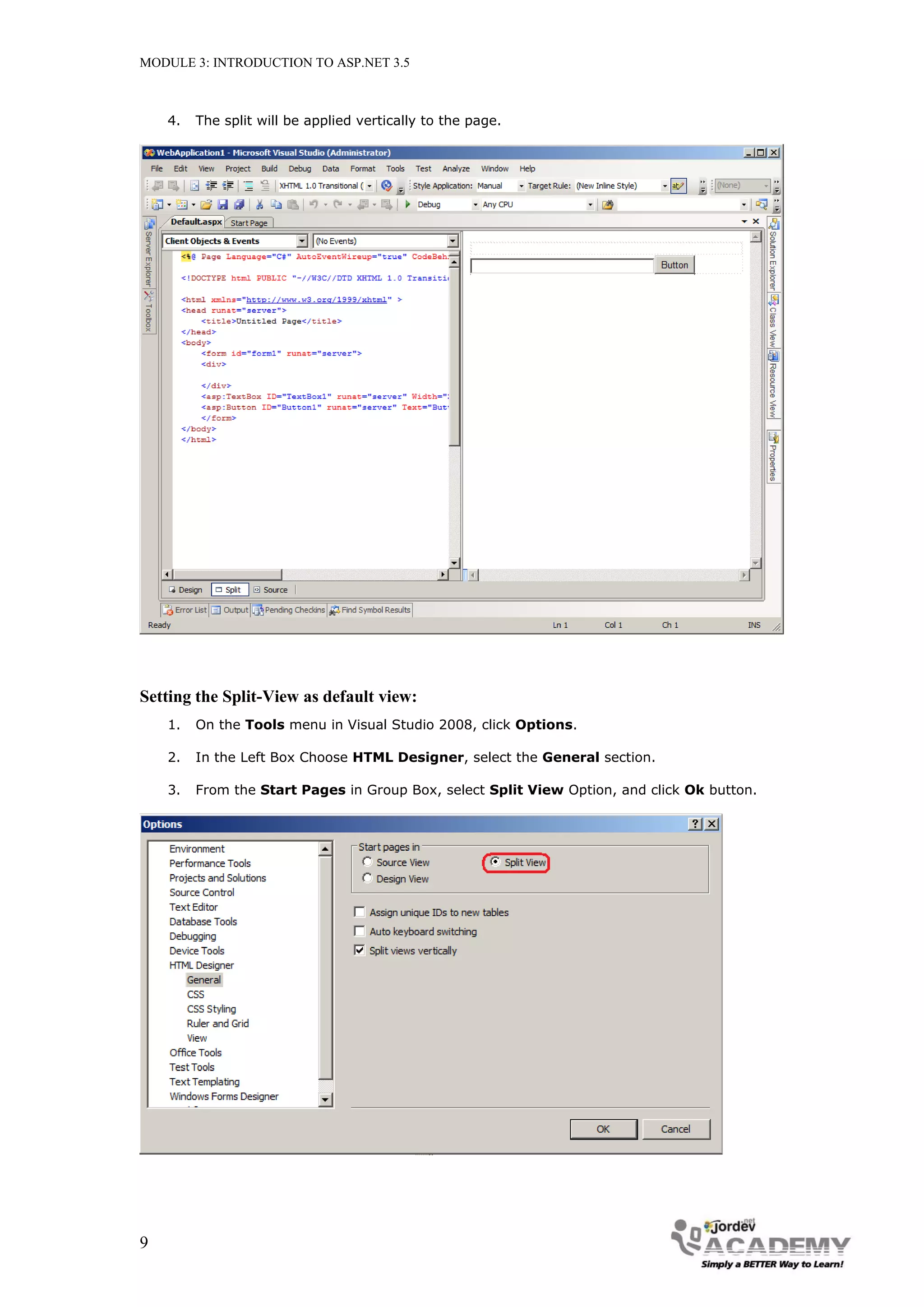Viewport: 924px width, 1307px height.
Task: Open the (No Events) dropdown
Action: tap(453, 241)
